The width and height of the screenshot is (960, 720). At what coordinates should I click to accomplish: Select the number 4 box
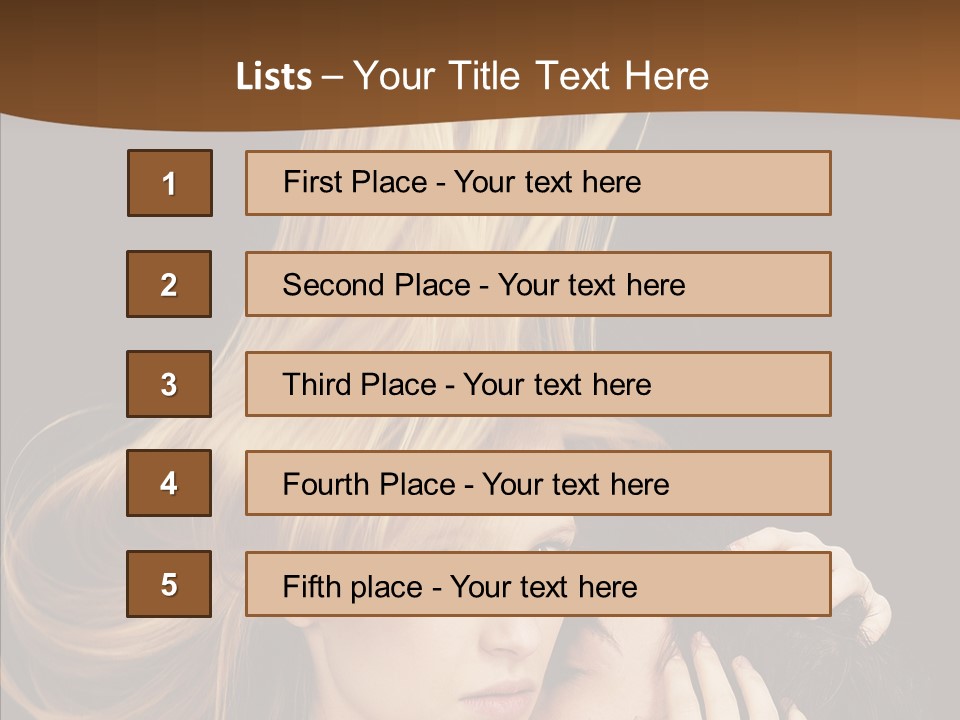169,483
